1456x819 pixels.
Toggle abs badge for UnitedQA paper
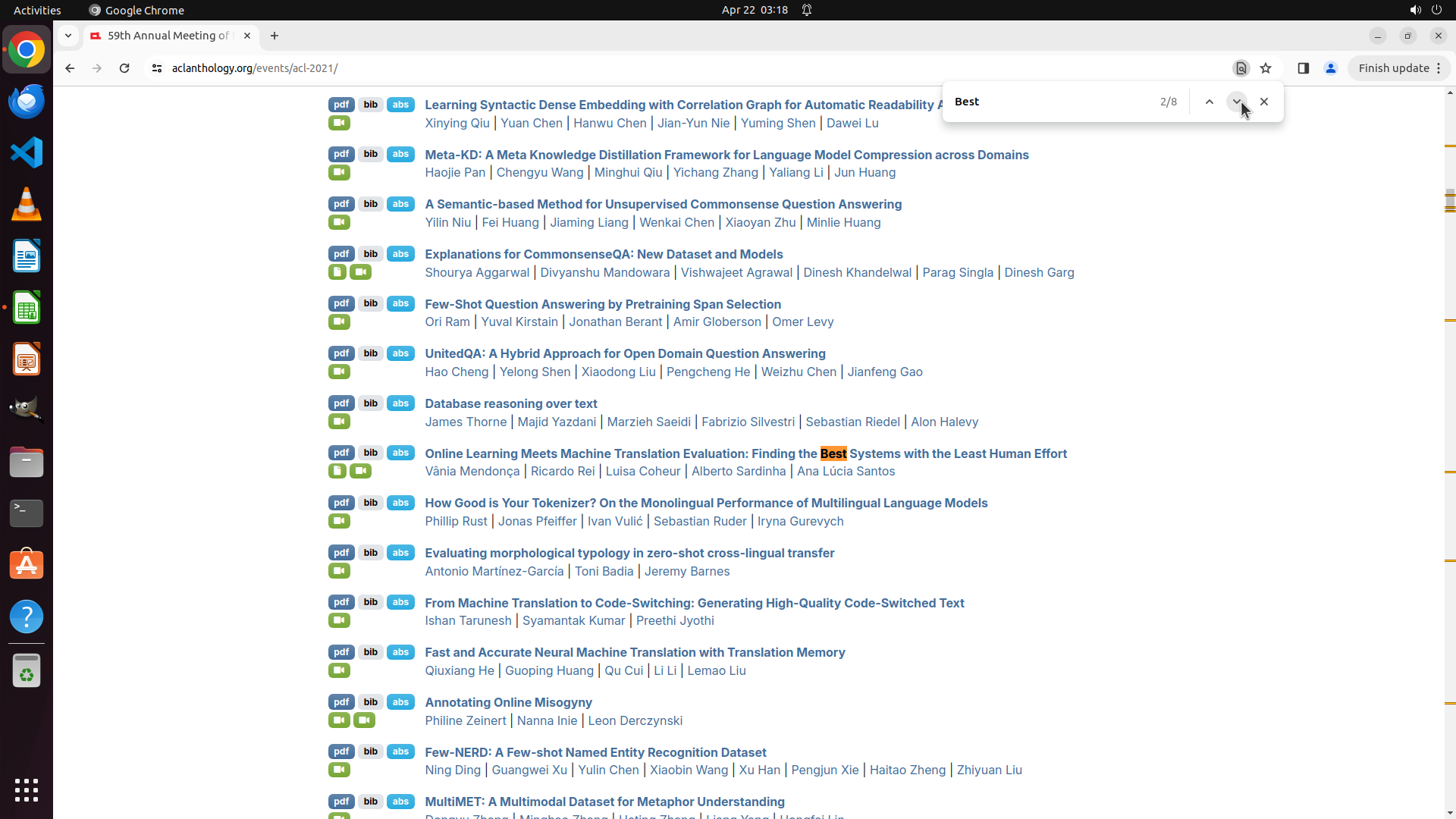[x=400, y=353]
